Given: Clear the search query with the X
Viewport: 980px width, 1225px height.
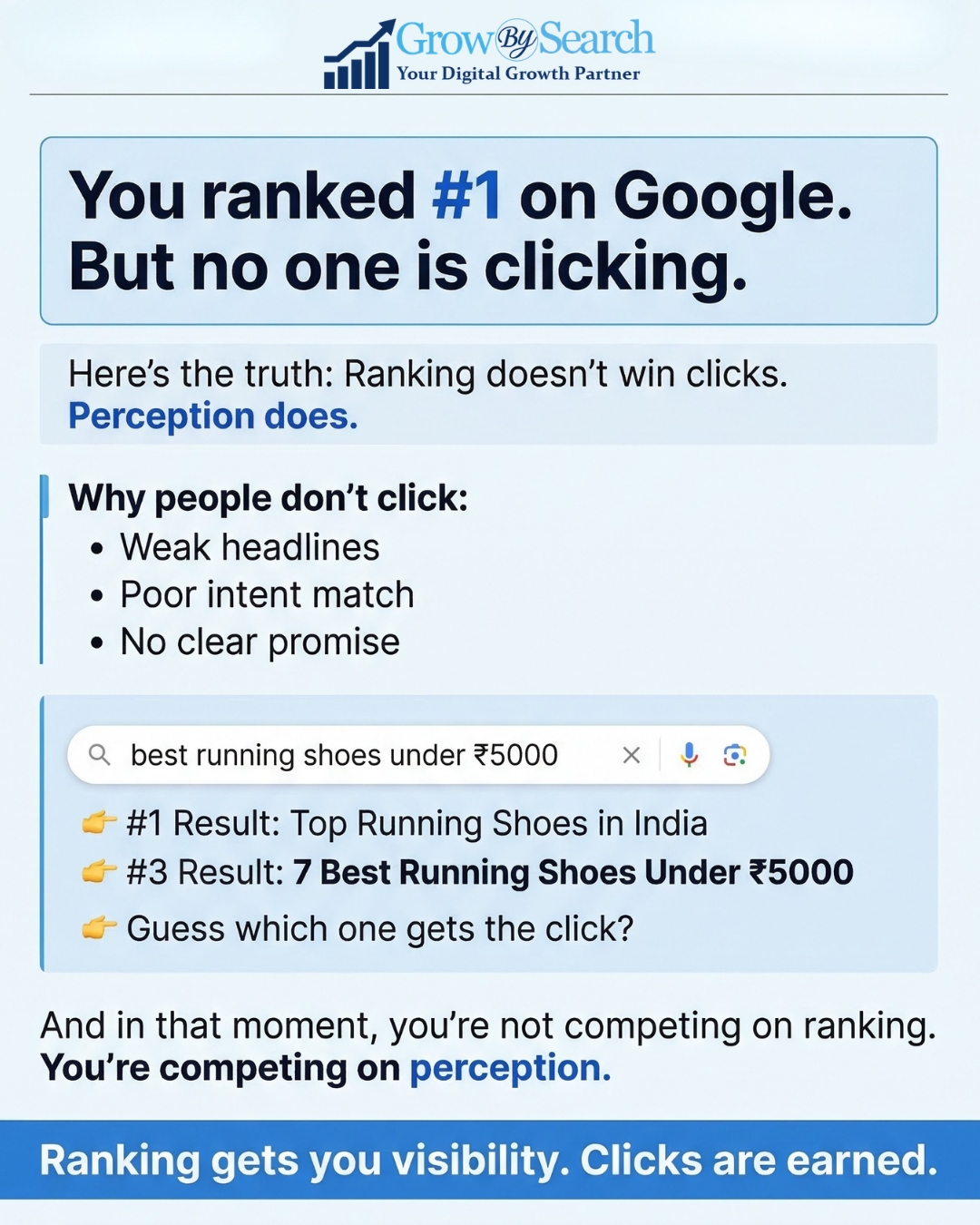Looking at the screenshot, I should click(x=632, y=755).
